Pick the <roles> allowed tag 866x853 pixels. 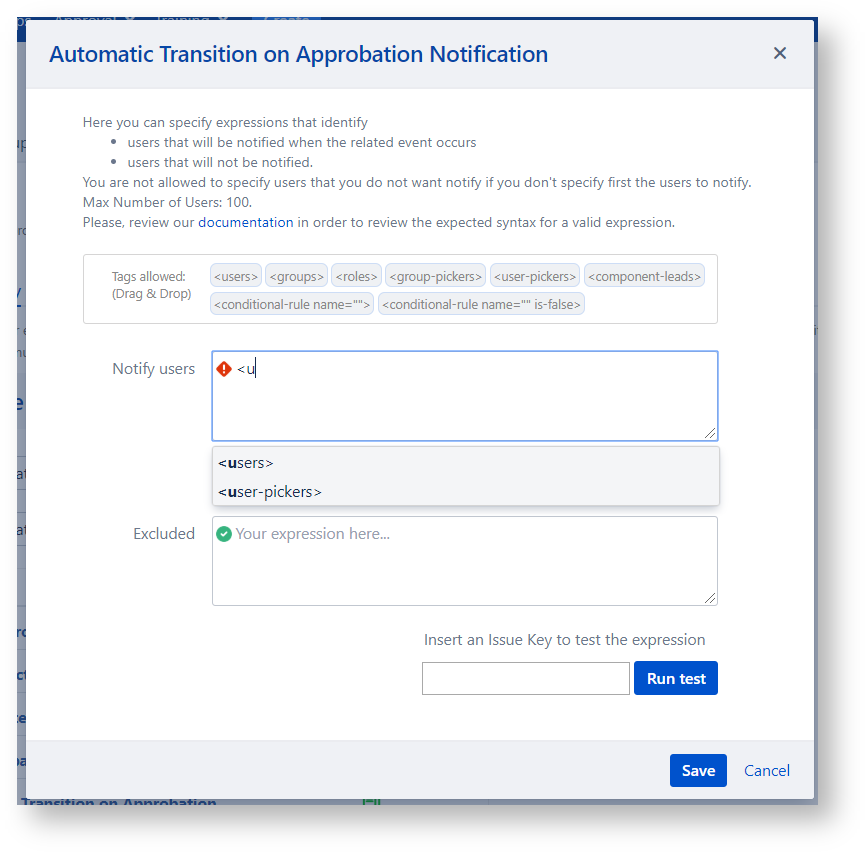[x=356, y=276]
